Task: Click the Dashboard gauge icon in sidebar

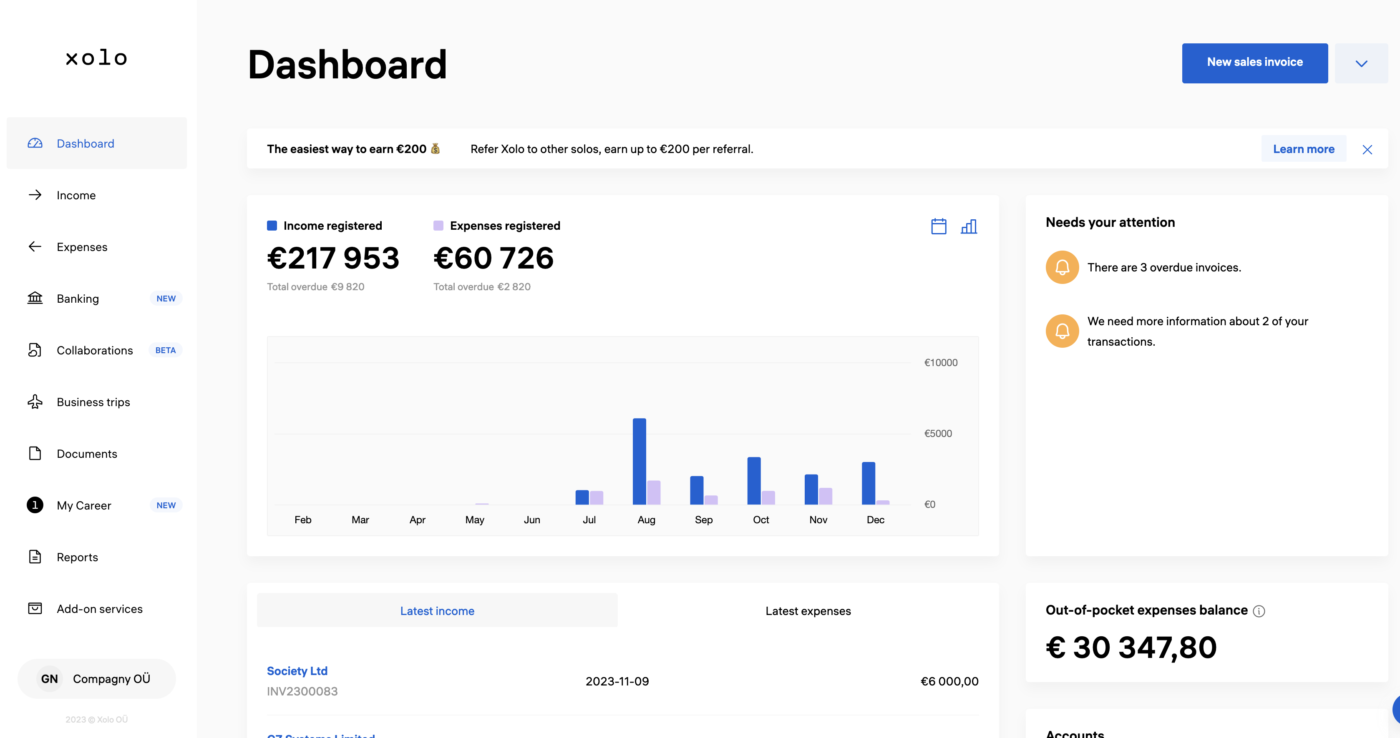Action: (35, 143)
